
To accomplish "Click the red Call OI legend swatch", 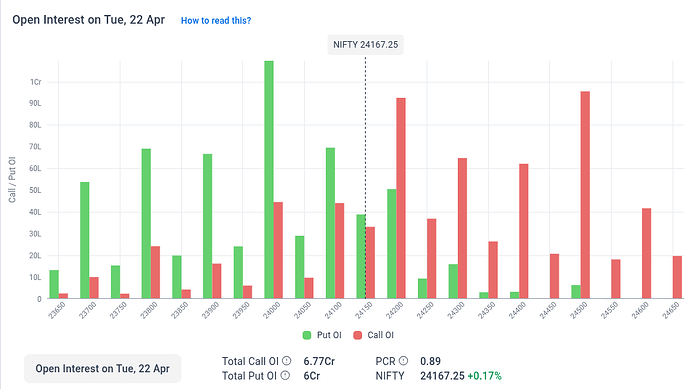I will [358, 335].
